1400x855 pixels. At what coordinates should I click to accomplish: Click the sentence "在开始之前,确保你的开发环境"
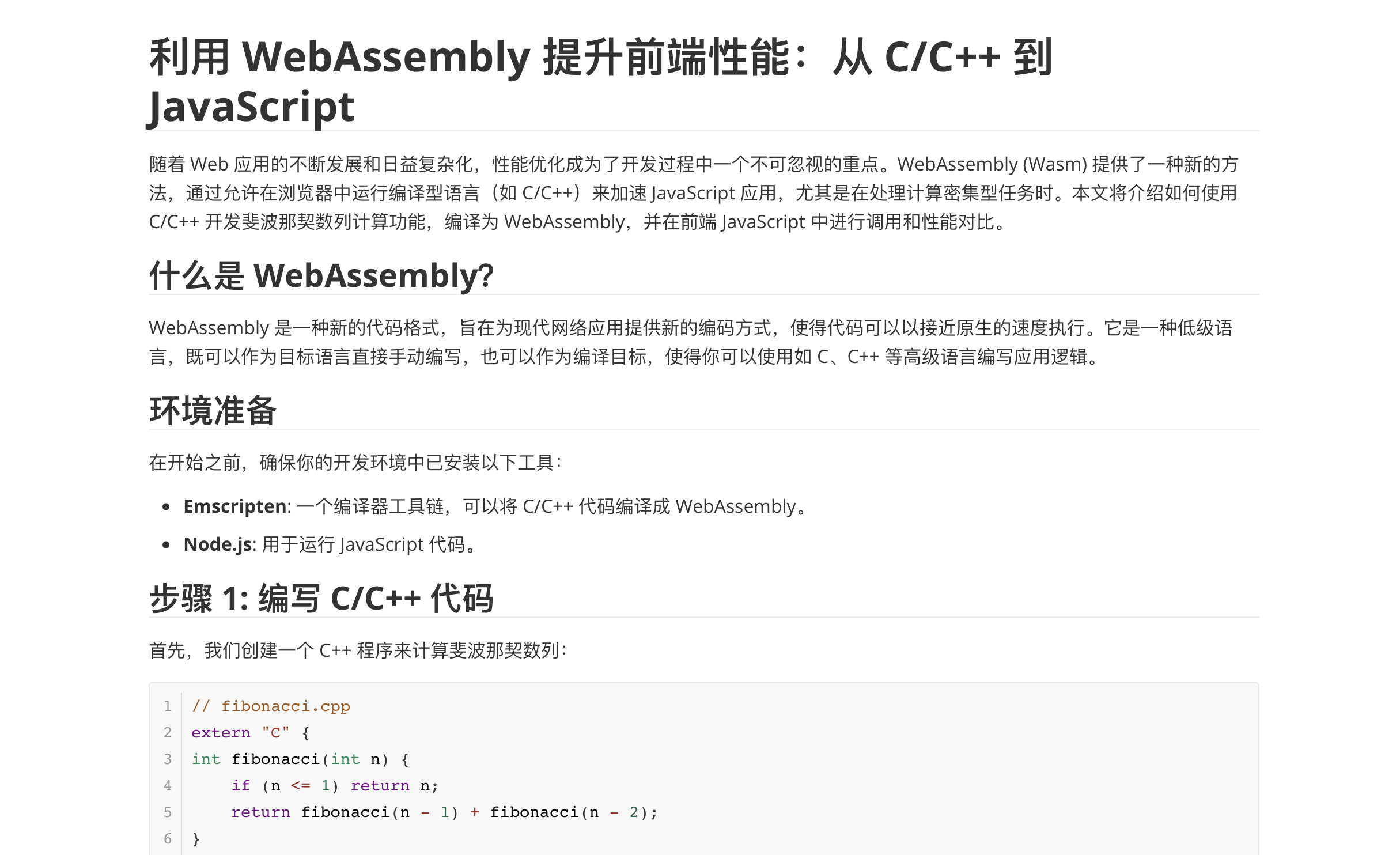tap(355, 463)
